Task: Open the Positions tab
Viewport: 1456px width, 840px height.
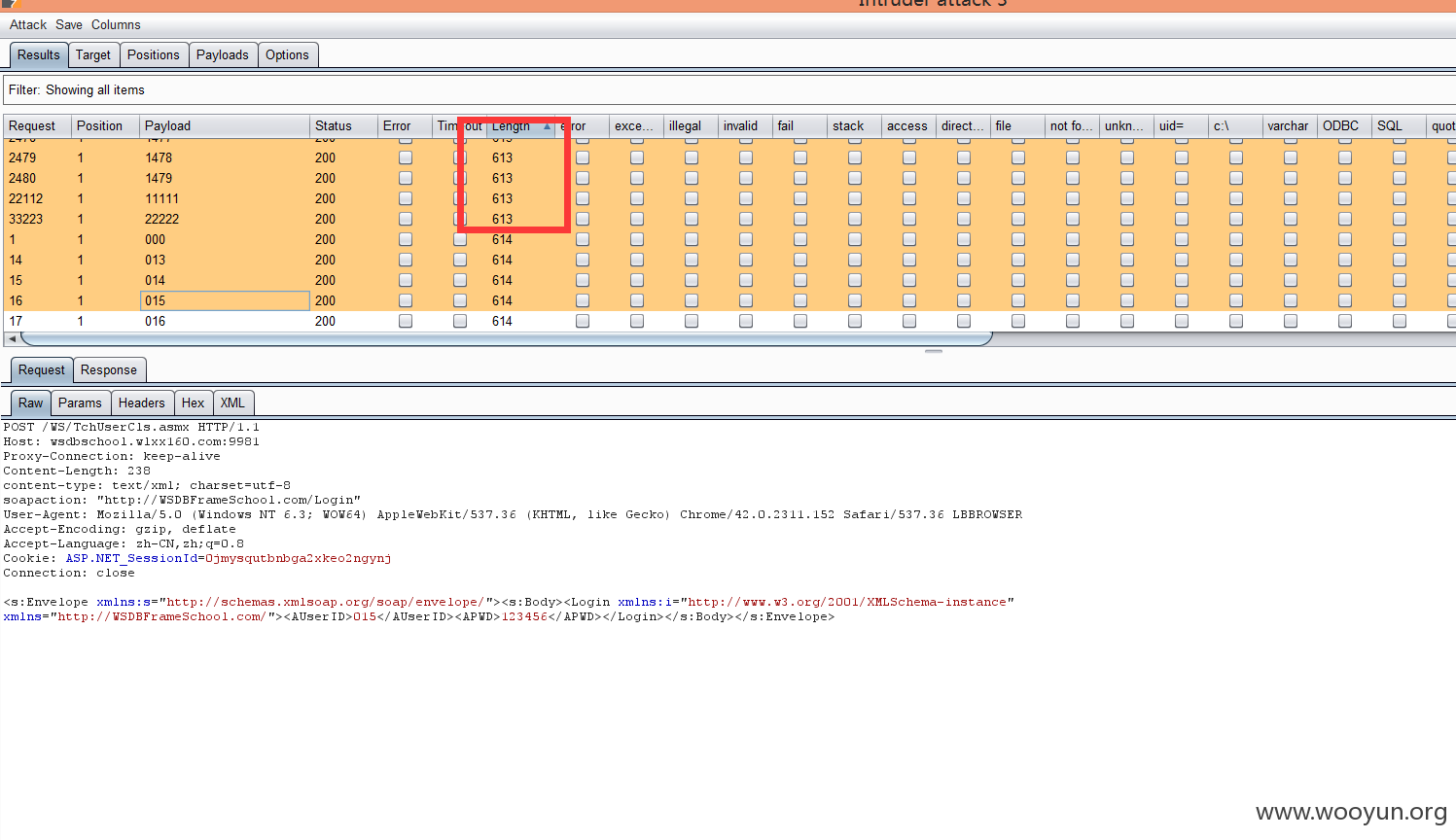Action: [x=154, y=55]
